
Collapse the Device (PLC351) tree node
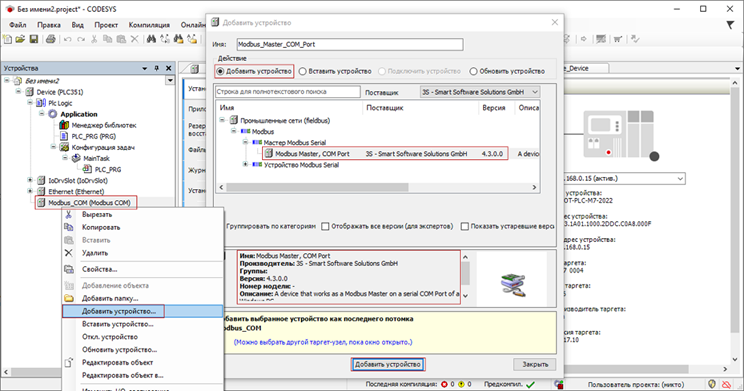pos(19,92)
